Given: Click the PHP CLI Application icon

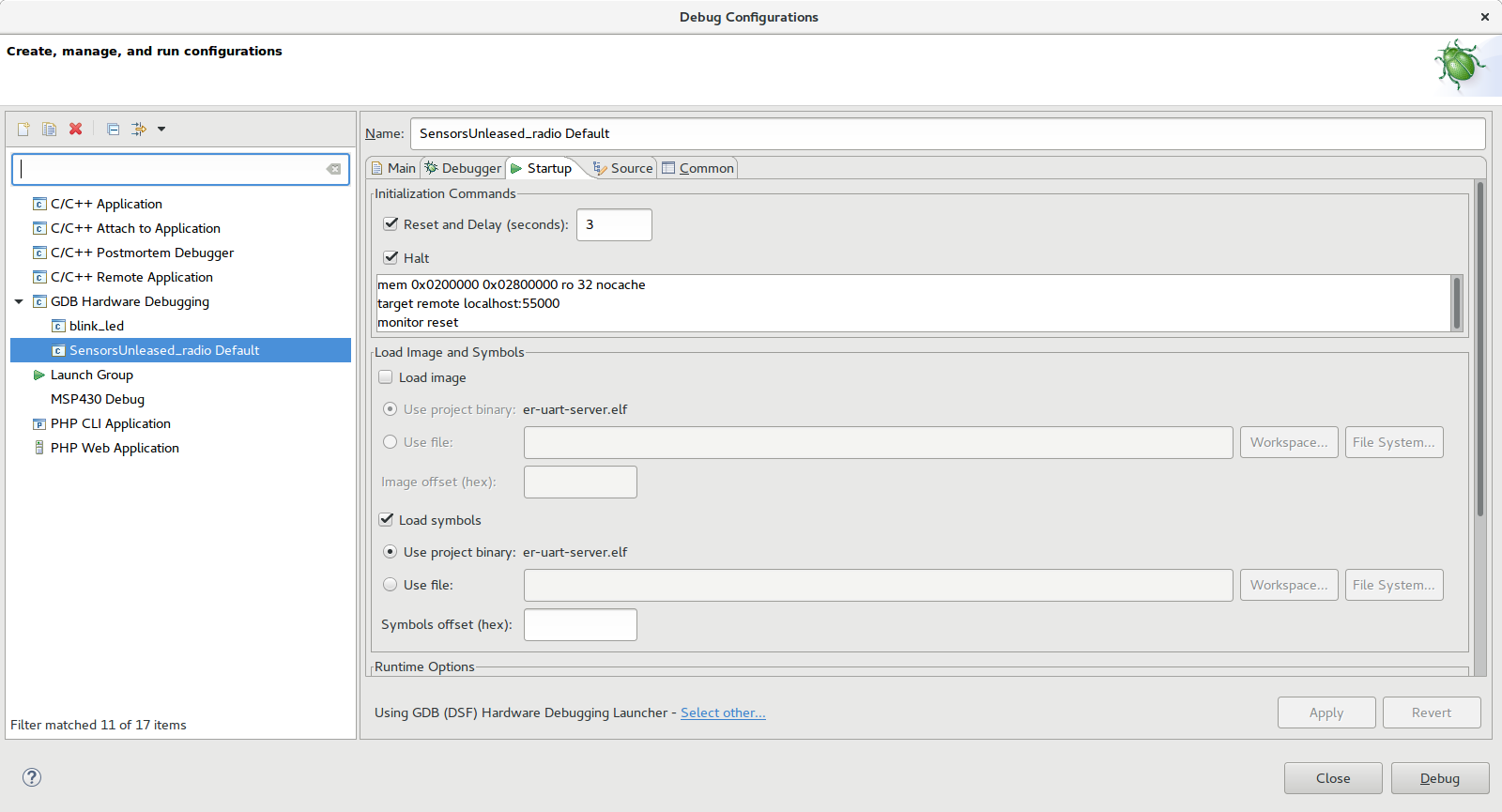Looking at the screenshot, I should coord(39,423).
